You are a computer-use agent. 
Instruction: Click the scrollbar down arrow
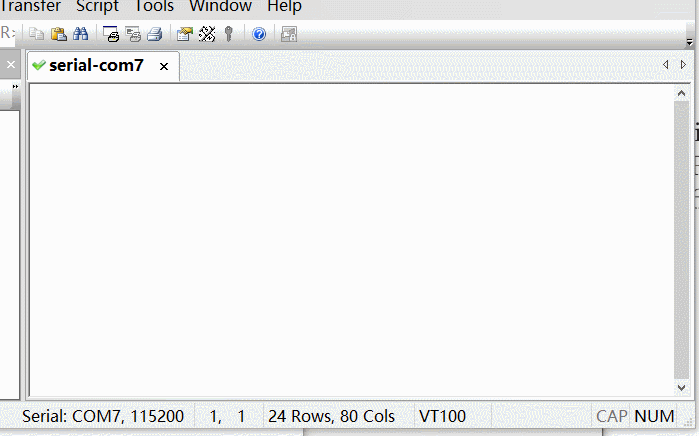(681, 387)
